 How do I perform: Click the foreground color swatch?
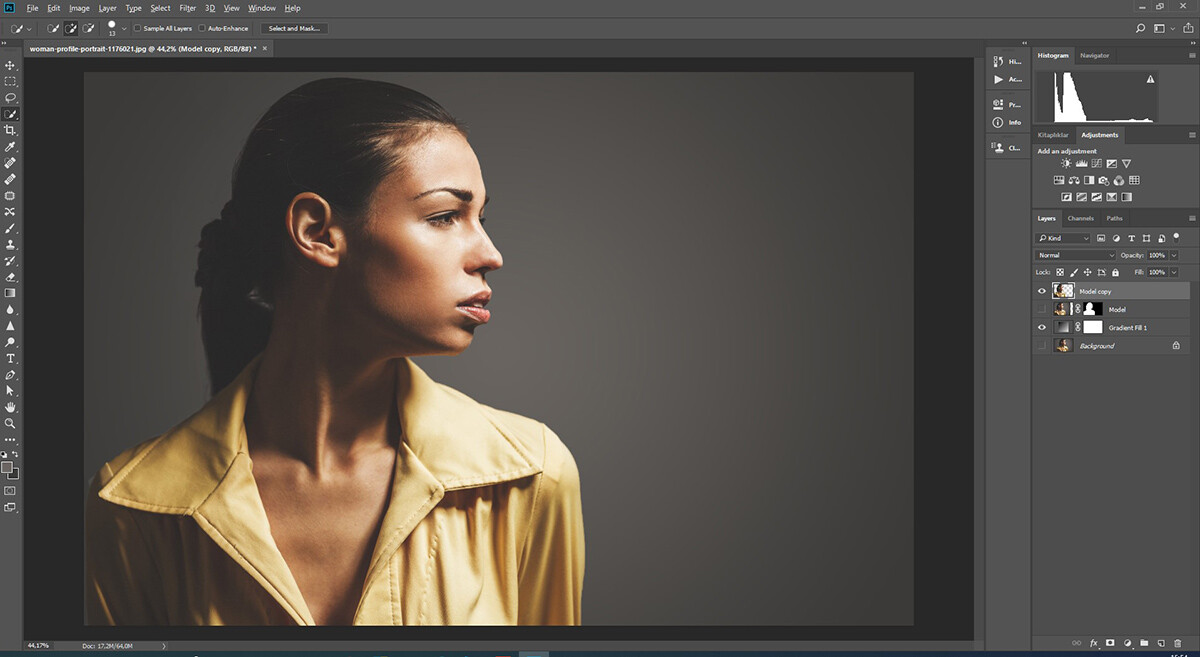point(7,467)
